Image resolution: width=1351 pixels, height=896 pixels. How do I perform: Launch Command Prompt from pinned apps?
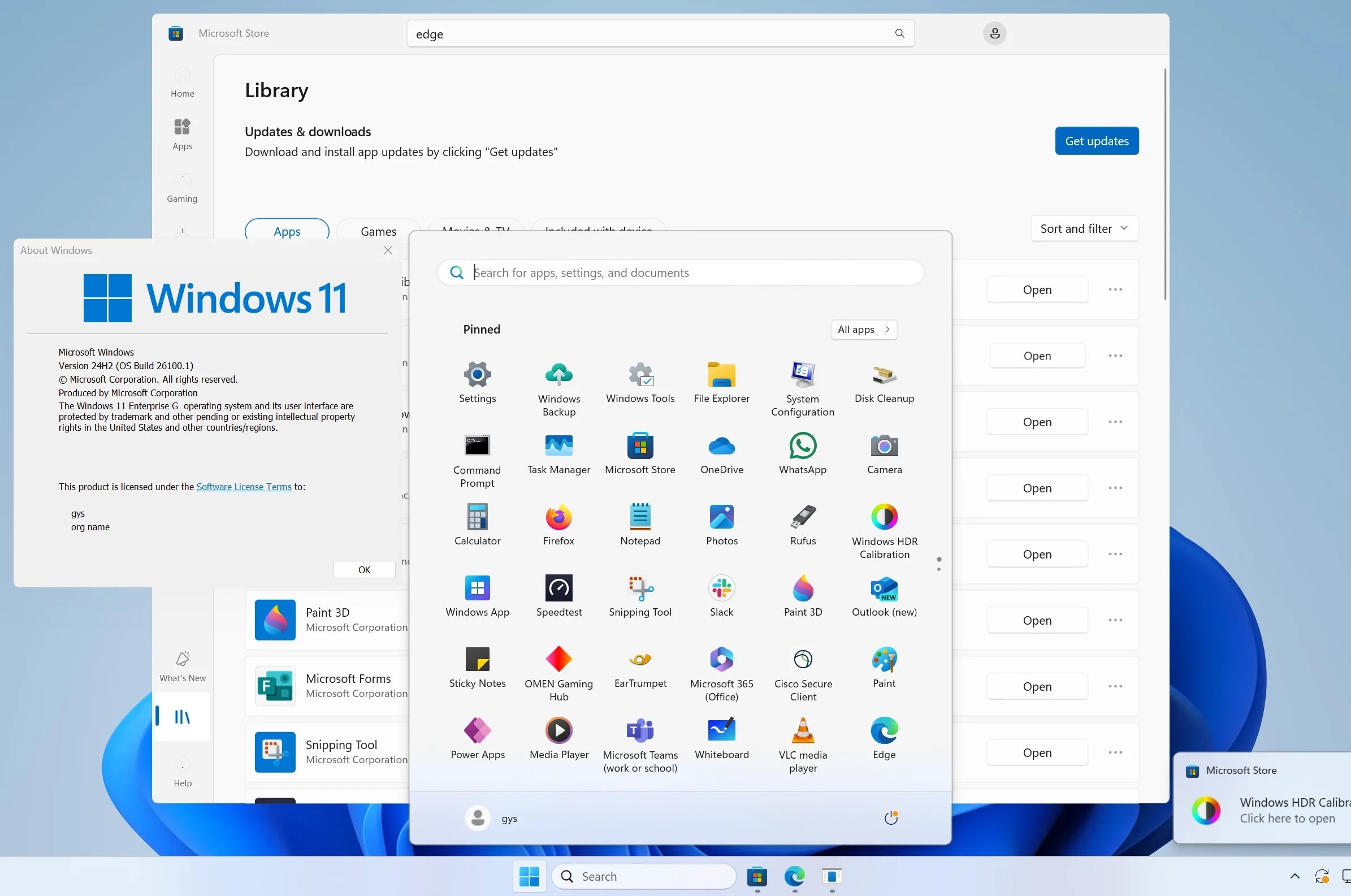477,461
